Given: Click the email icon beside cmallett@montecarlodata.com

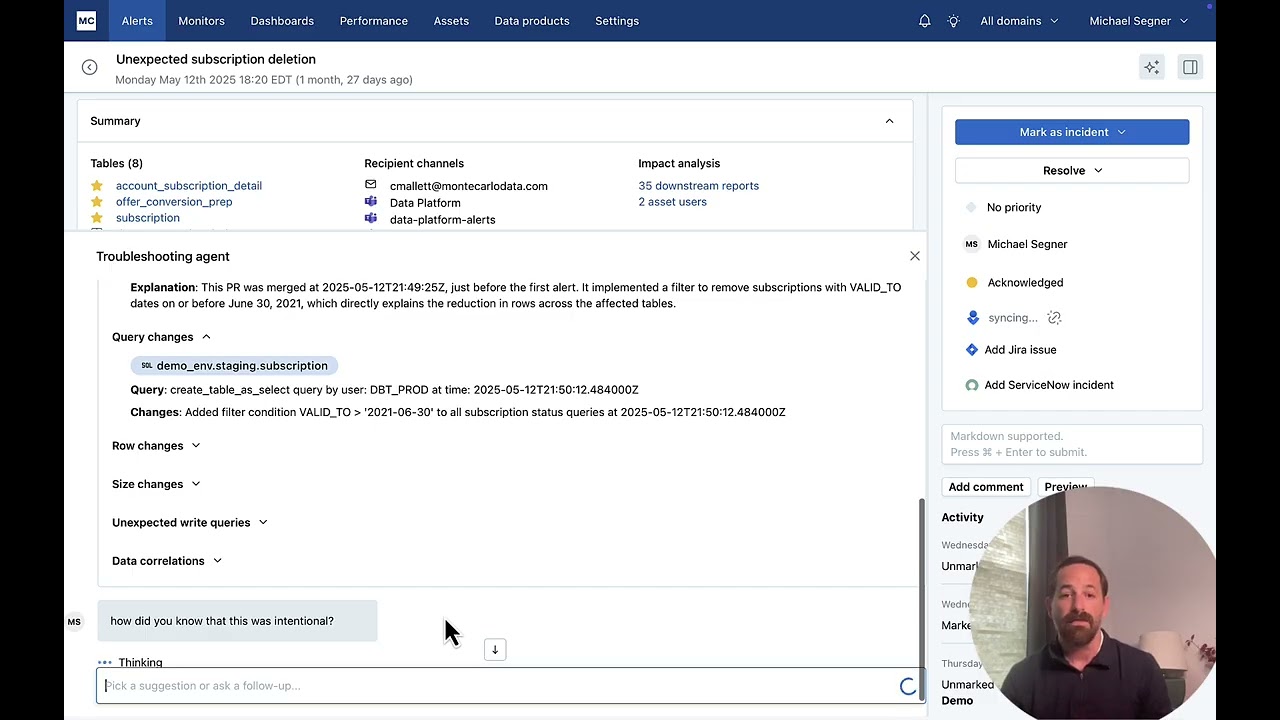Looking at the screenshot, I should pyautogui.click(x=370, y=185).
